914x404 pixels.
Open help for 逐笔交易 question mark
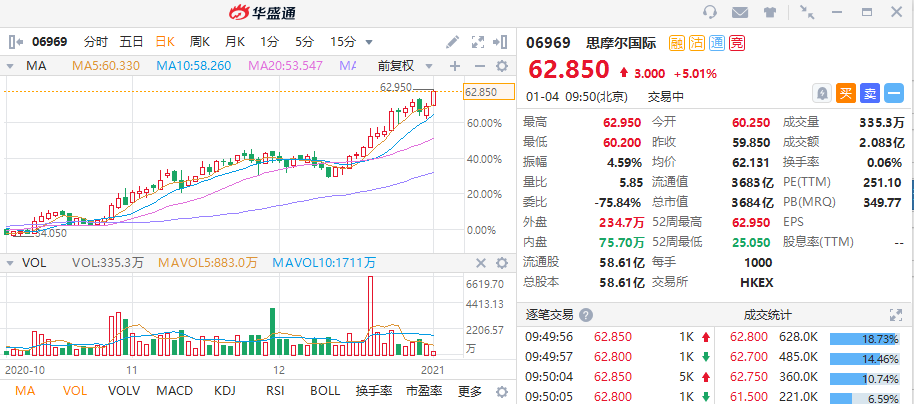click(x=586, y=315)
